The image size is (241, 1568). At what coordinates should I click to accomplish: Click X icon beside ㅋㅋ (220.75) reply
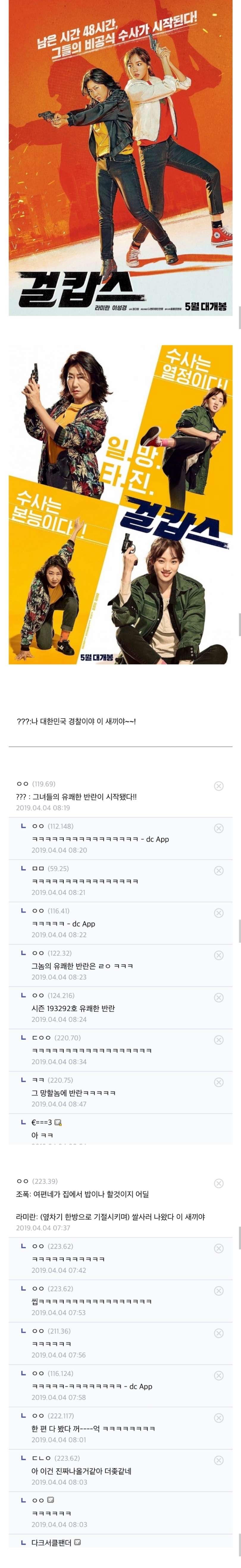point(219,1082)
